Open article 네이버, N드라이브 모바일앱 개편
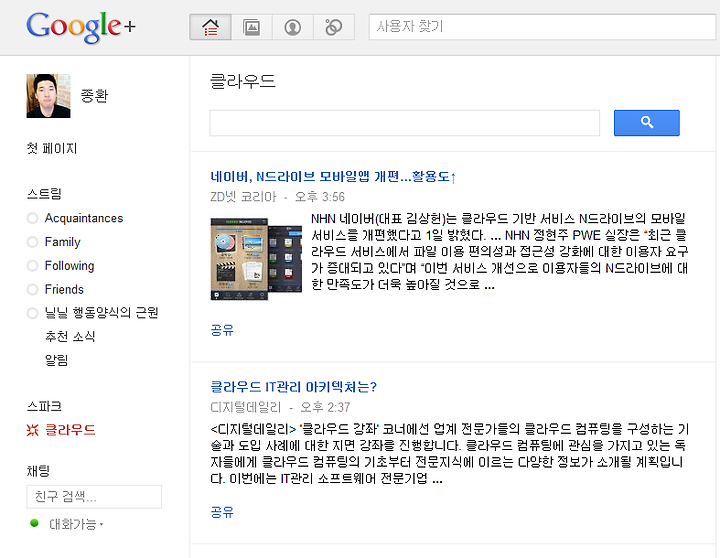The height and width of the screenshot is (558, 720). tap(333, 176)
